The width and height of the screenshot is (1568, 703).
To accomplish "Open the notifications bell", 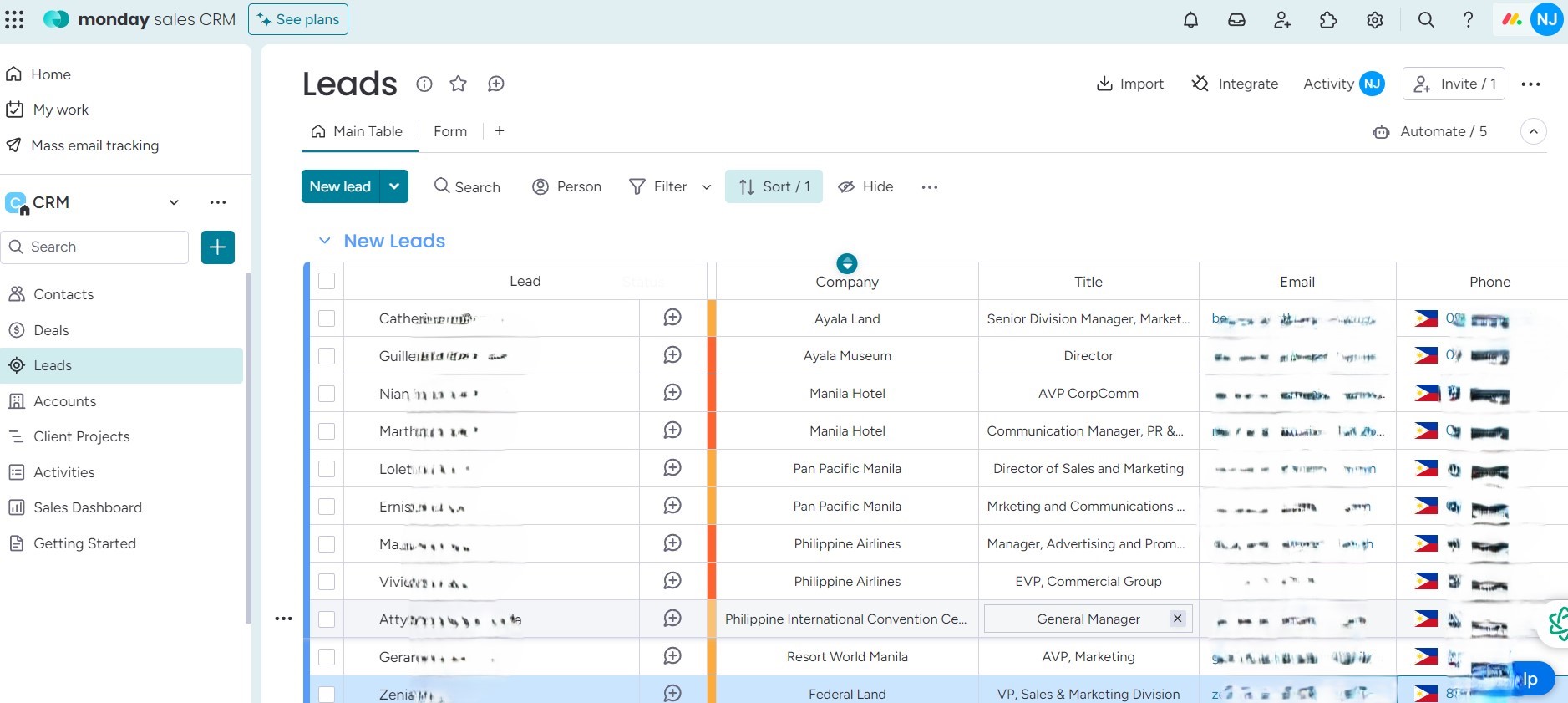I will pos(1191,20).
